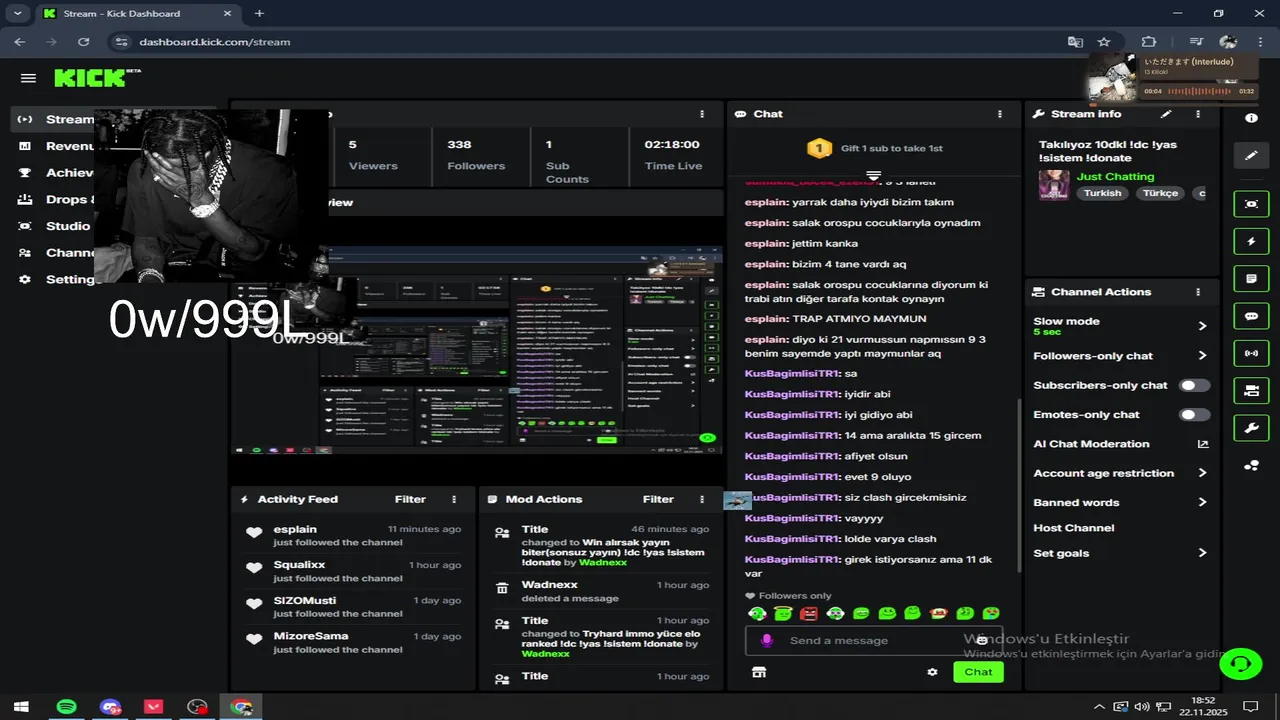Open Chrome extensions puzzle icon
This screenshot has height=720, width=1280.
point(1149,42)
